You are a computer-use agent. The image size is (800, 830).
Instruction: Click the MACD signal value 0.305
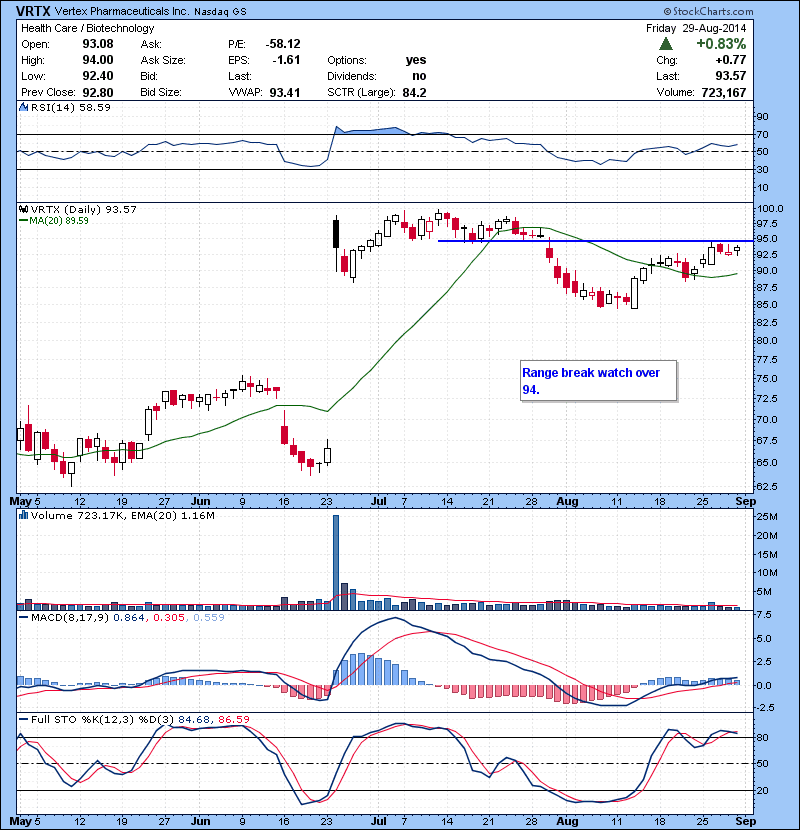click(169, 617)
